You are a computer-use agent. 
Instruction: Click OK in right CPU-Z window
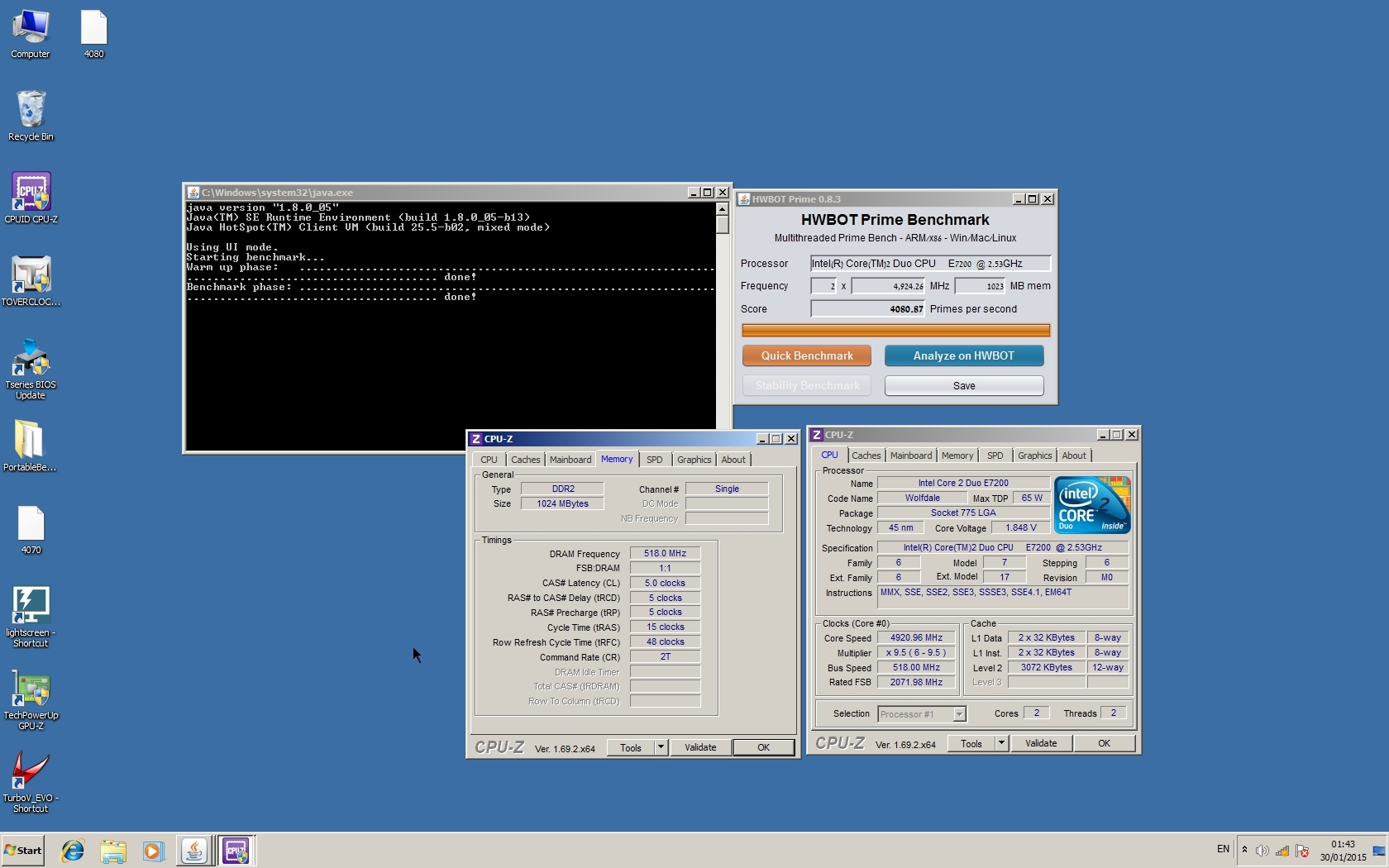click(1104, 743)
